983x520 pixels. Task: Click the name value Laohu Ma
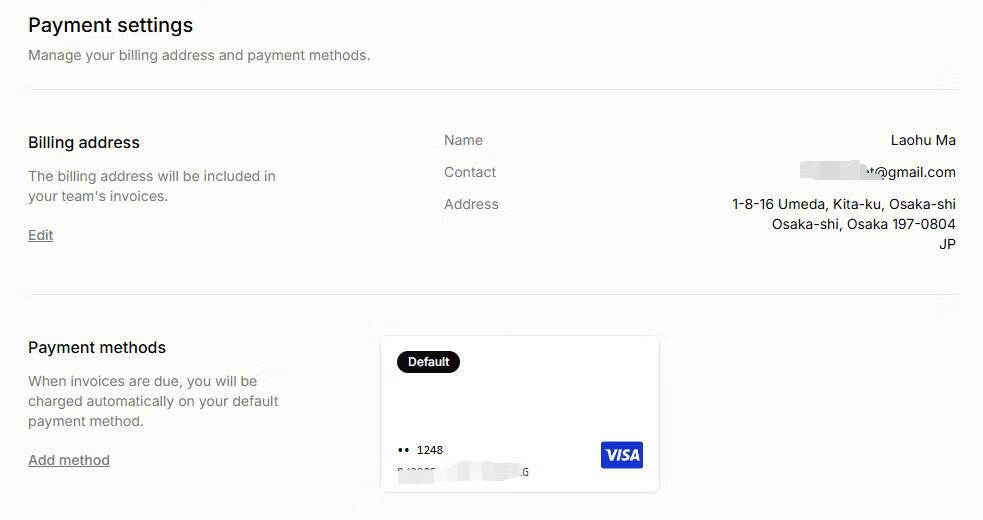pyautogui.click(x=923, y=140)
